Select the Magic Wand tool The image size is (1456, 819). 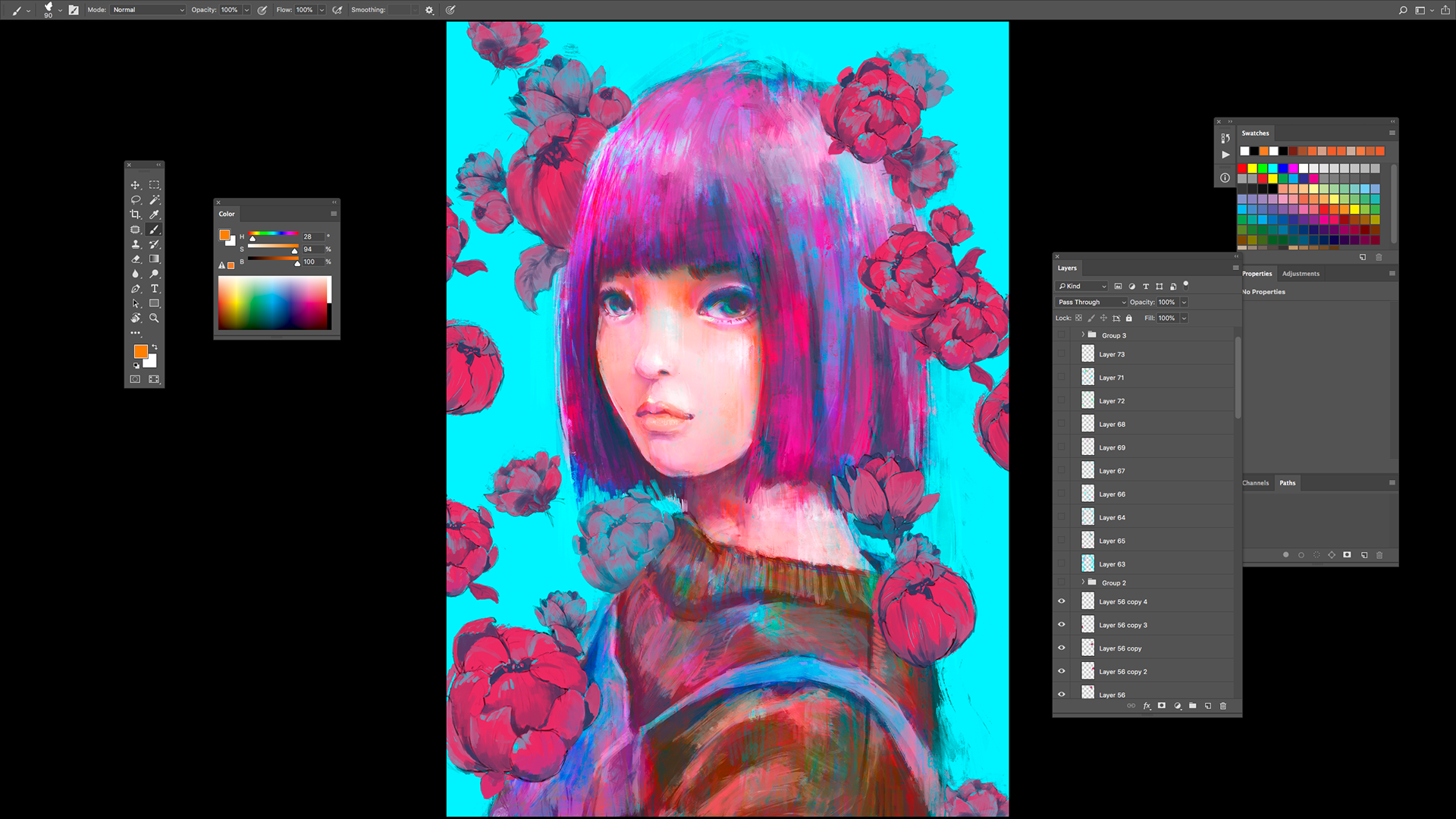(x=155, y=200)
